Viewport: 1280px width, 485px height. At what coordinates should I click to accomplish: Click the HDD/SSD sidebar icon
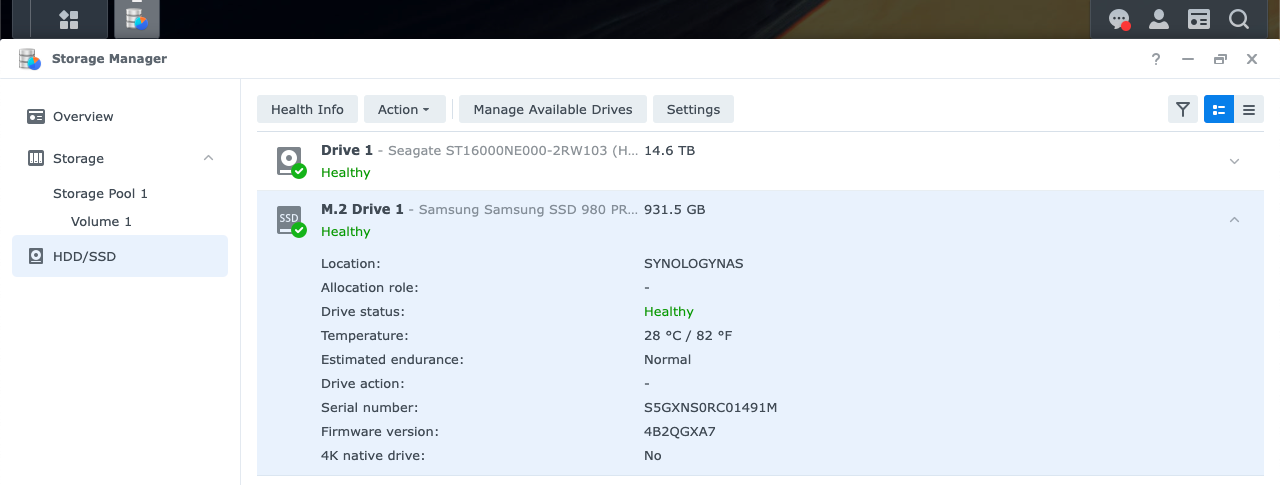coord(36,256)
